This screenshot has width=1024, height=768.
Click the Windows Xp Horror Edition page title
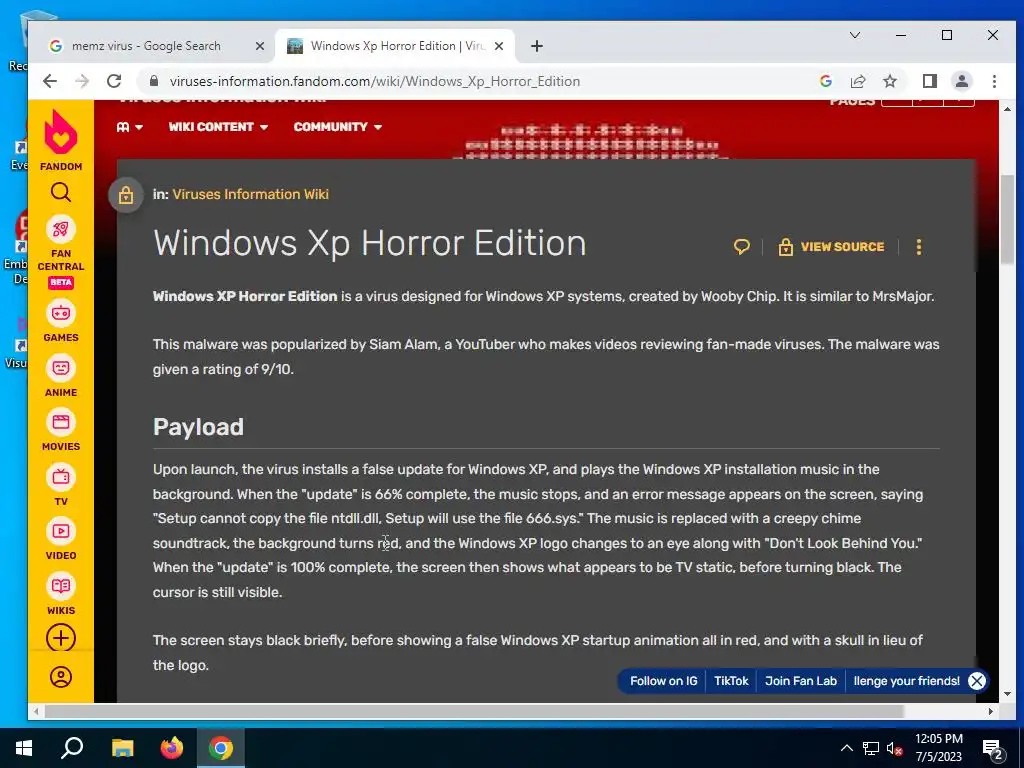pos(370,243)
